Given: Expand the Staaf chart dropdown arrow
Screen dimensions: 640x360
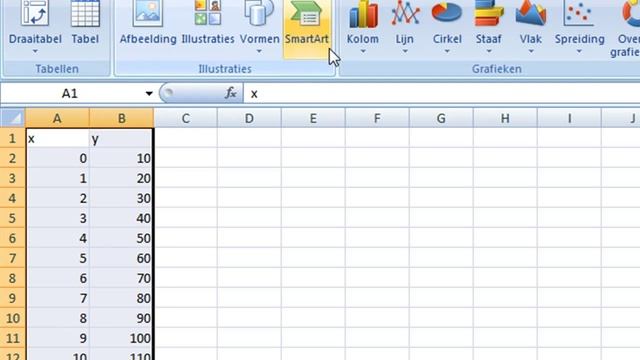Looking at the screenshot, I should tap(489, 51).
